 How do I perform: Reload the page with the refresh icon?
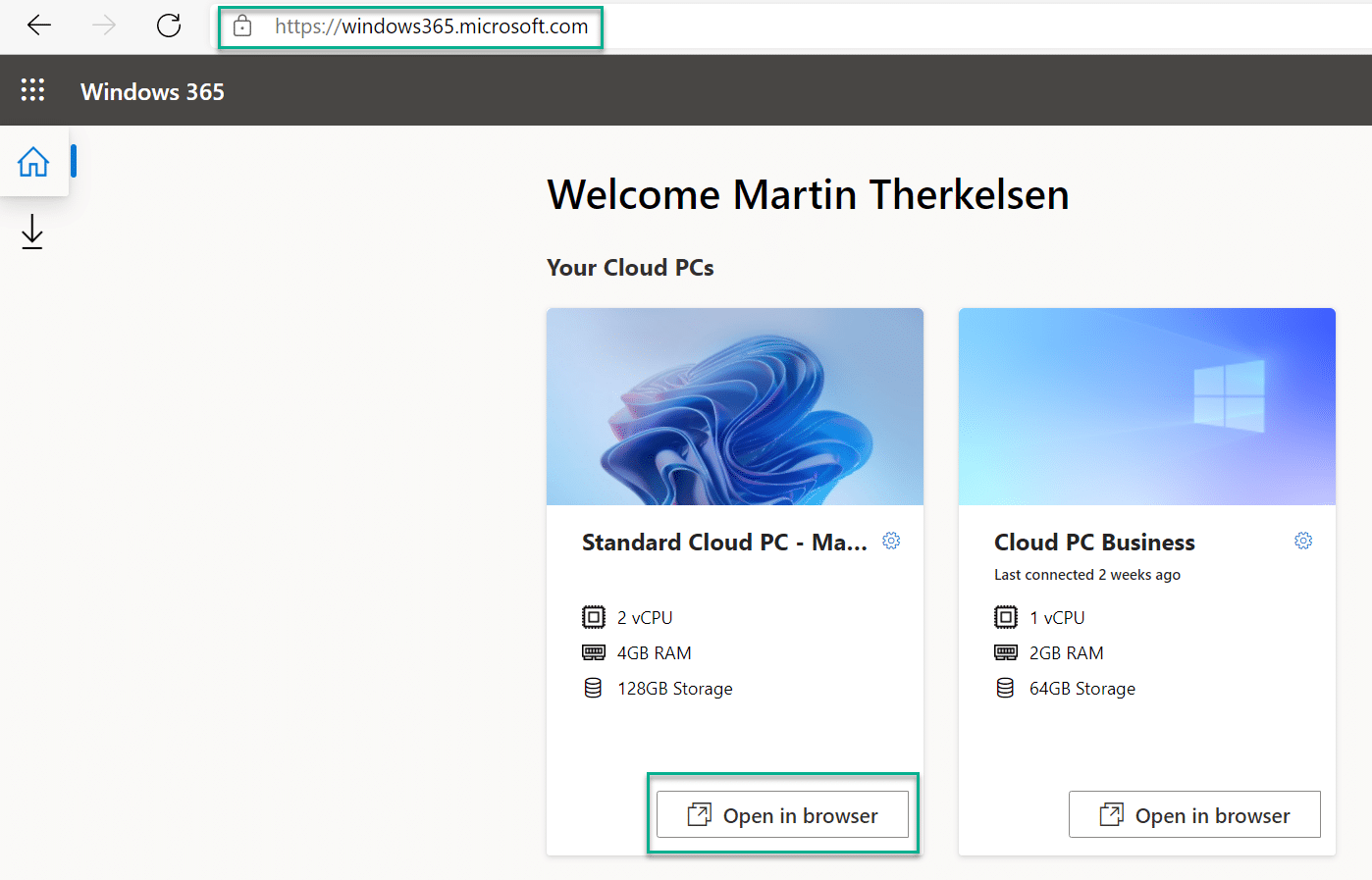pos(169,26)
